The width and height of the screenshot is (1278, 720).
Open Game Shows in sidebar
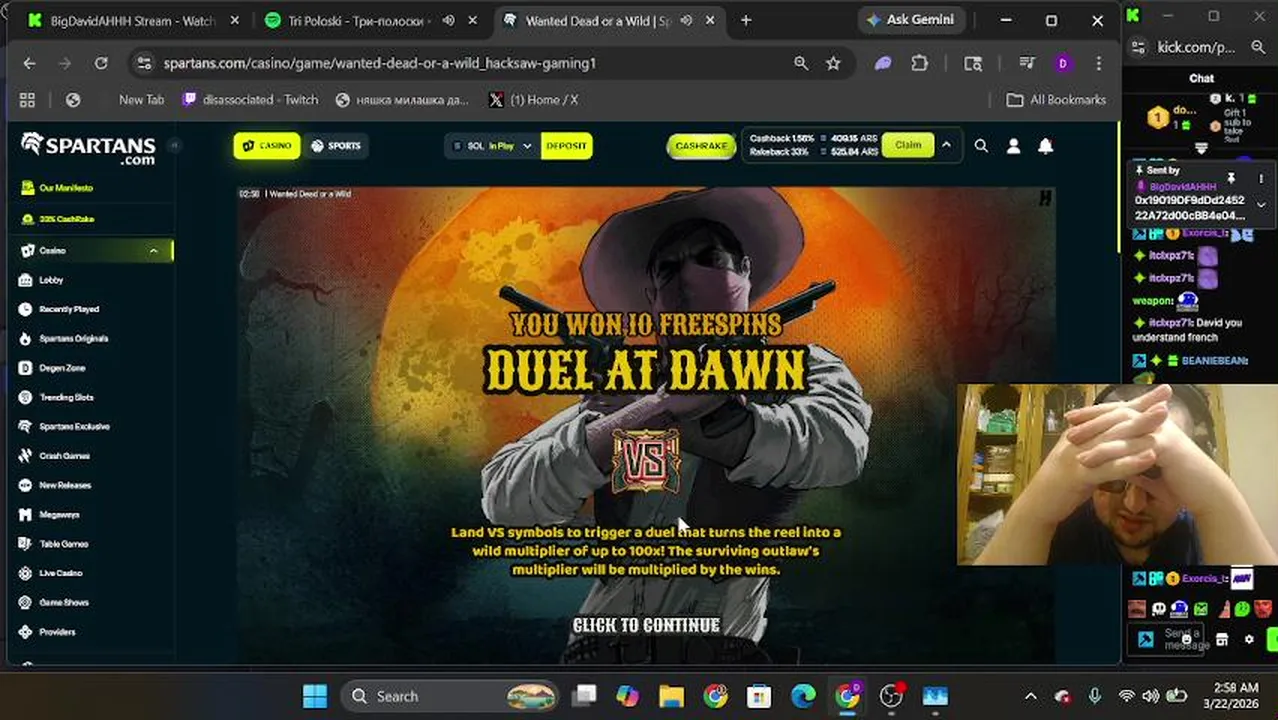[x=64, y=603]
